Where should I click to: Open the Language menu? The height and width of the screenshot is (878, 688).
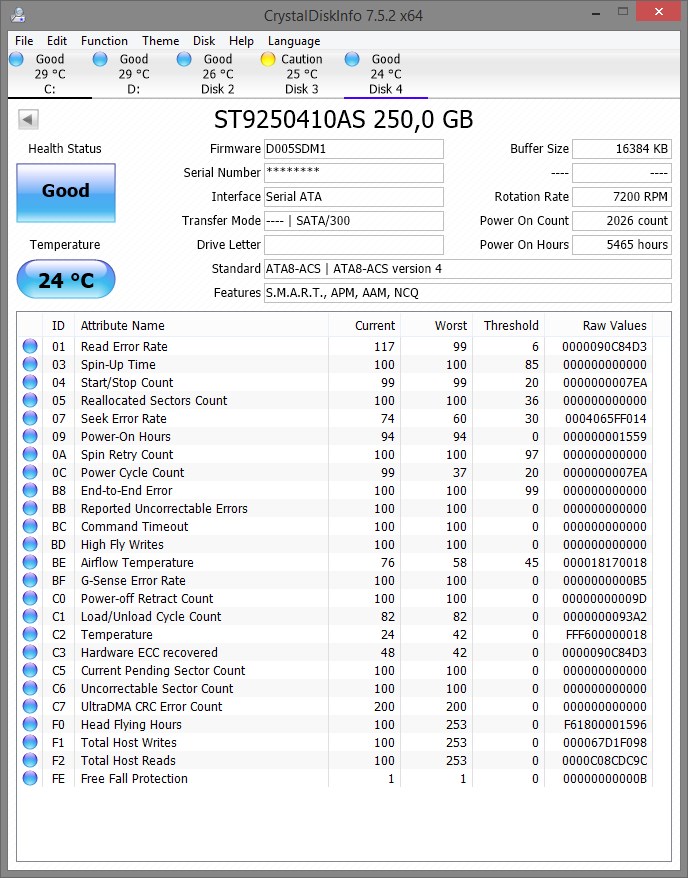pos(294,41)
